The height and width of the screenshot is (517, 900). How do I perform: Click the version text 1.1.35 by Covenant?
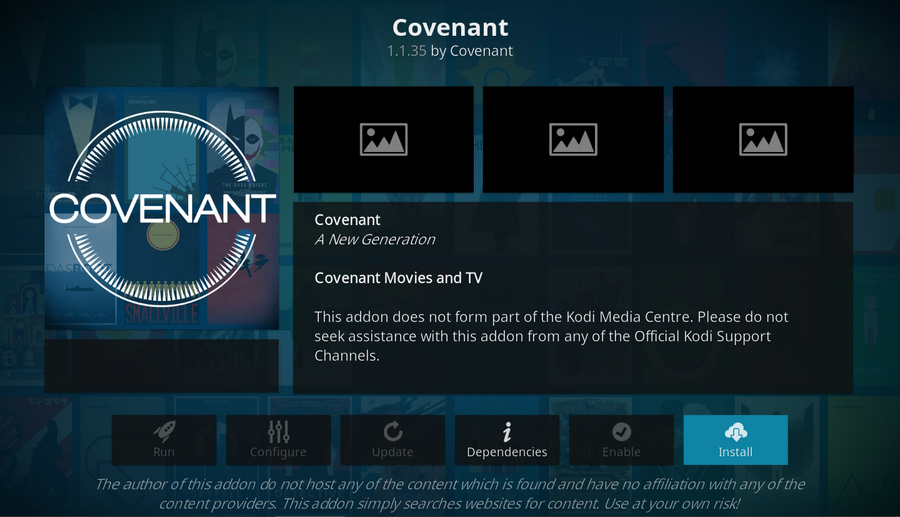(450, 51)
